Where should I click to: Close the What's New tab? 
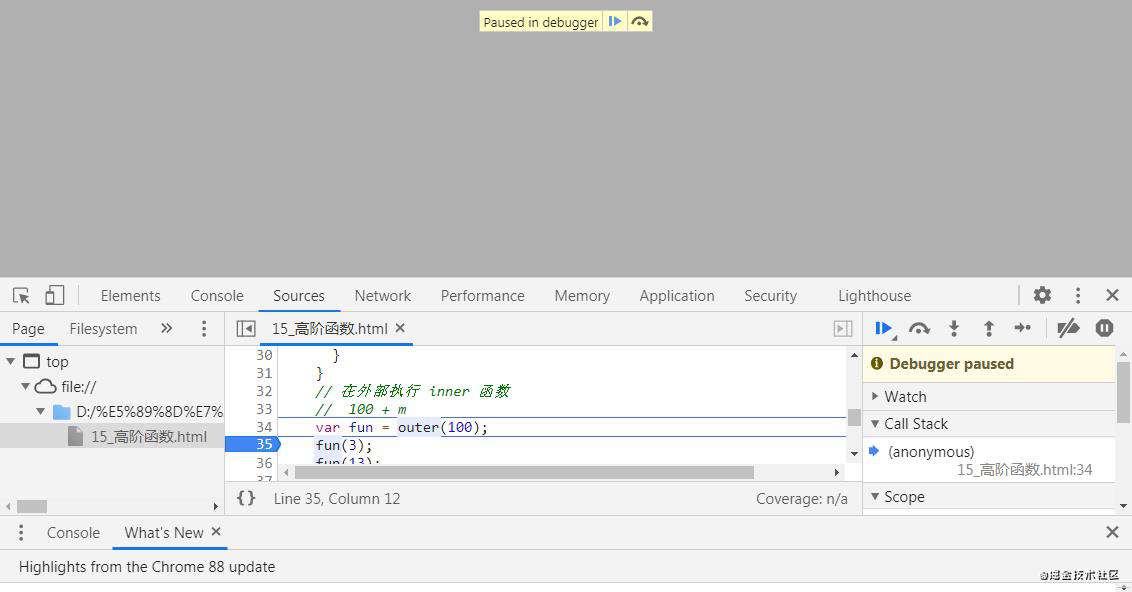point(216,531)
